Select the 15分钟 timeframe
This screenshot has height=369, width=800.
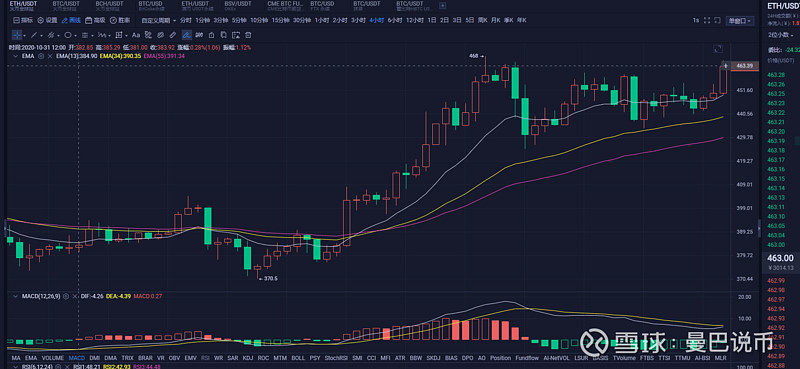click(280, 20)
